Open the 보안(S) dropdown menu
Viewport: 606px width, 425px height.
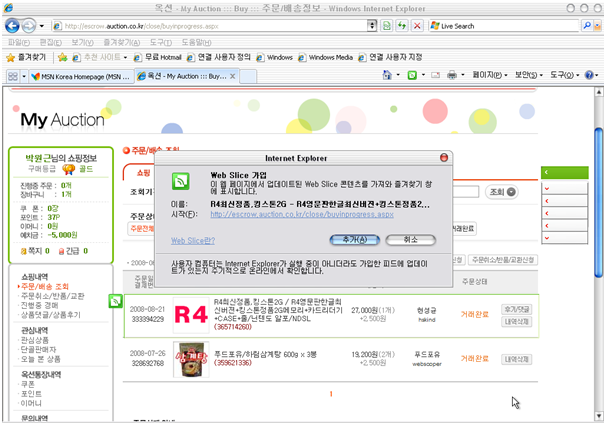tap(528, 75)
